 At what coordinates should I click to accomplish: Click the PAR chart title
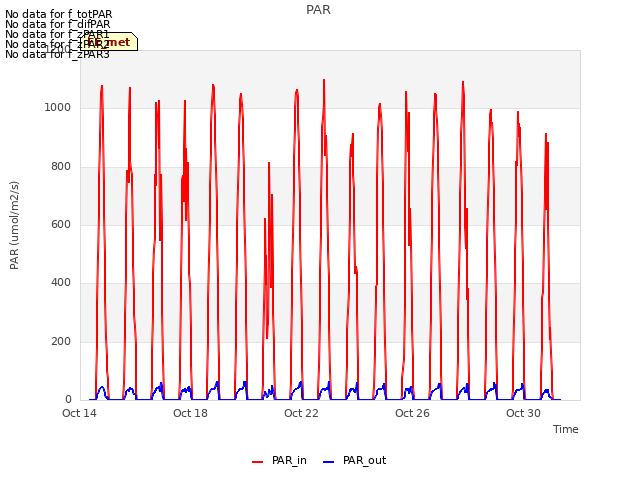coord(318,10)
